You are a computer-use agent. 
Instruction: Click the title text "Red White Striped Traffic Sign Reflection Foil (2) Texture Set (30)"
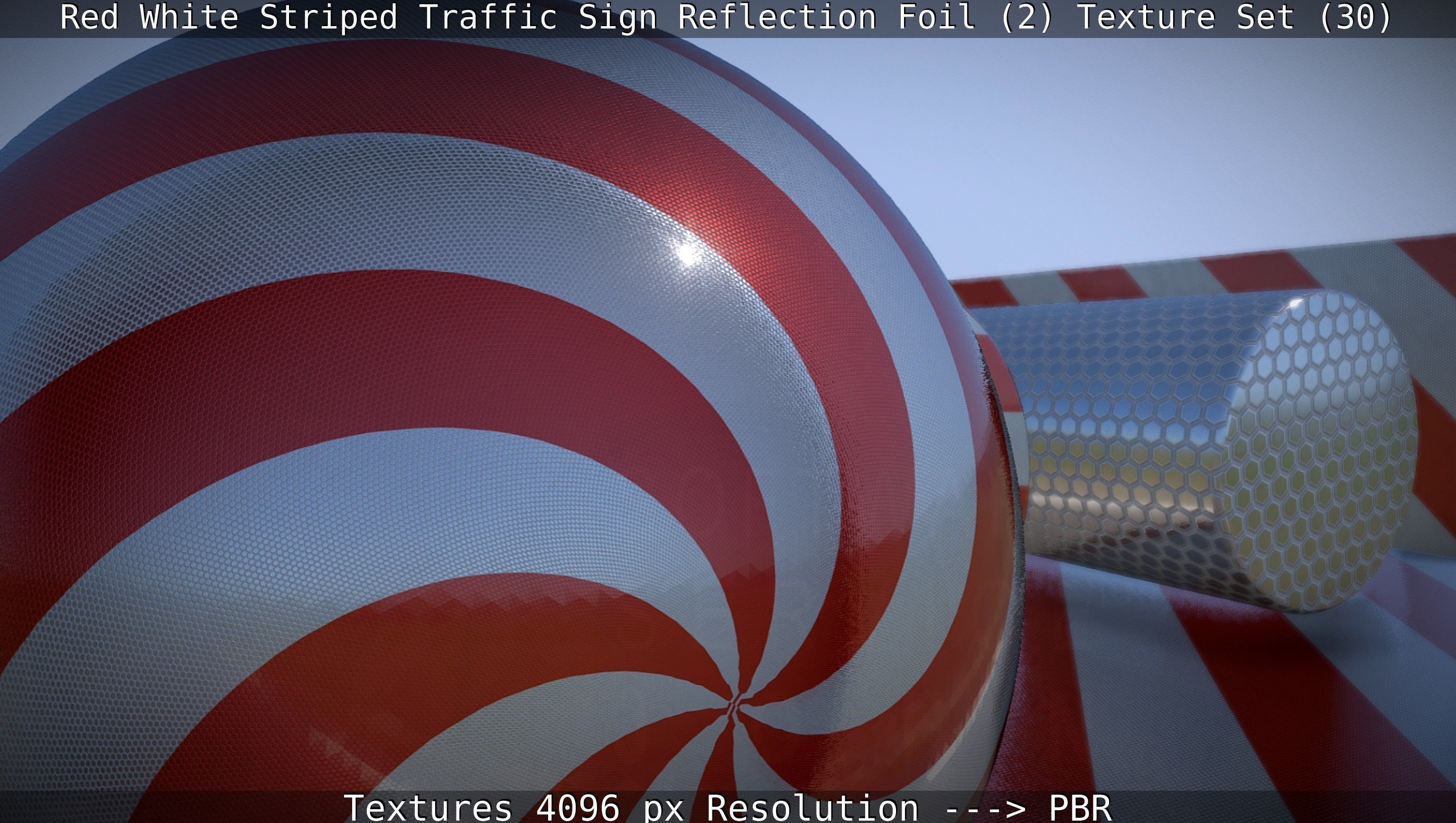coord(726,17)
